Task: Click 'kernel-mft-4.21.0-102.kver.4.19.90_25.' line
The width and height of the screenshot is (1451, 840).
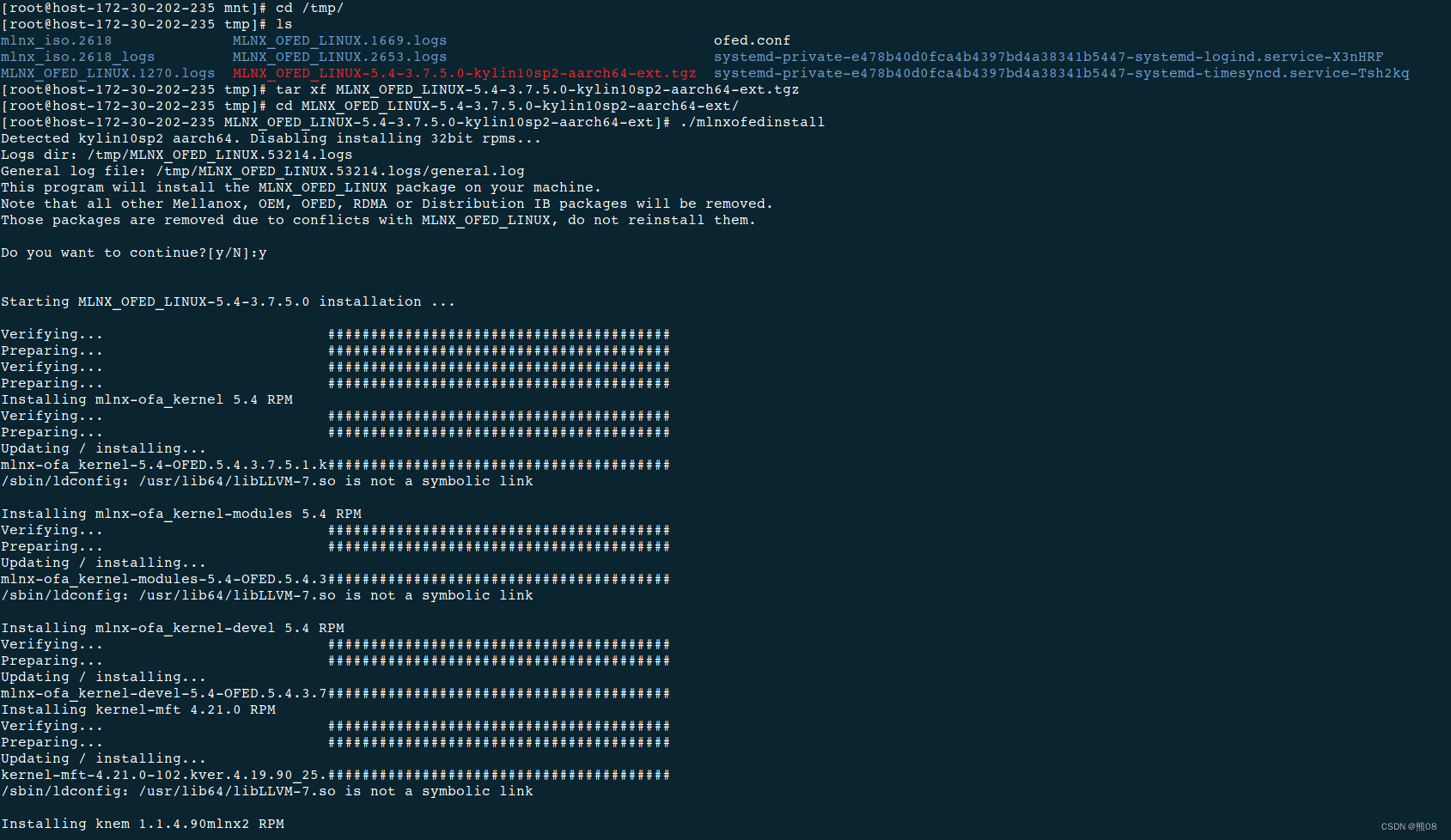Action: tap(336, 775)
